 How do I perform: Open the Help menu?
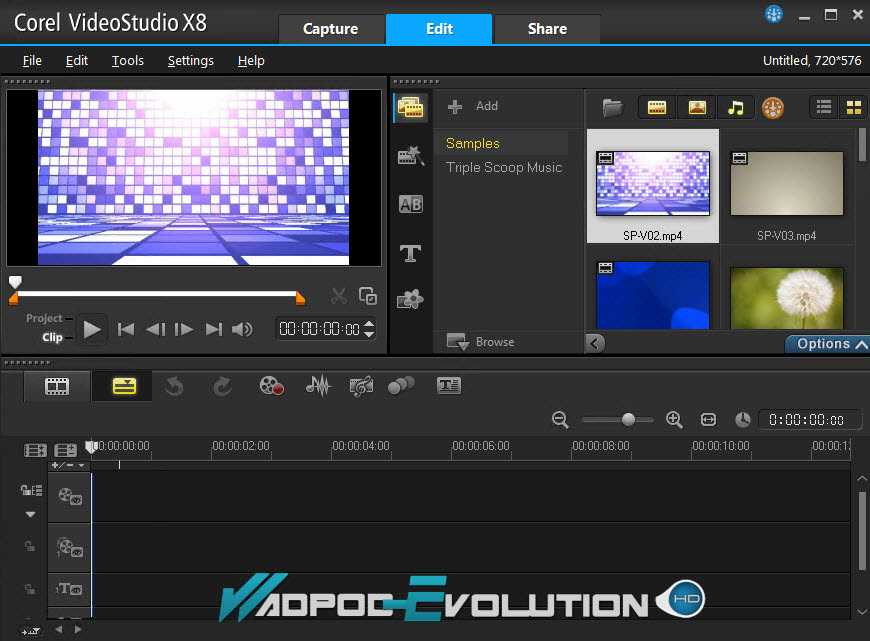[x=251, y=60]
